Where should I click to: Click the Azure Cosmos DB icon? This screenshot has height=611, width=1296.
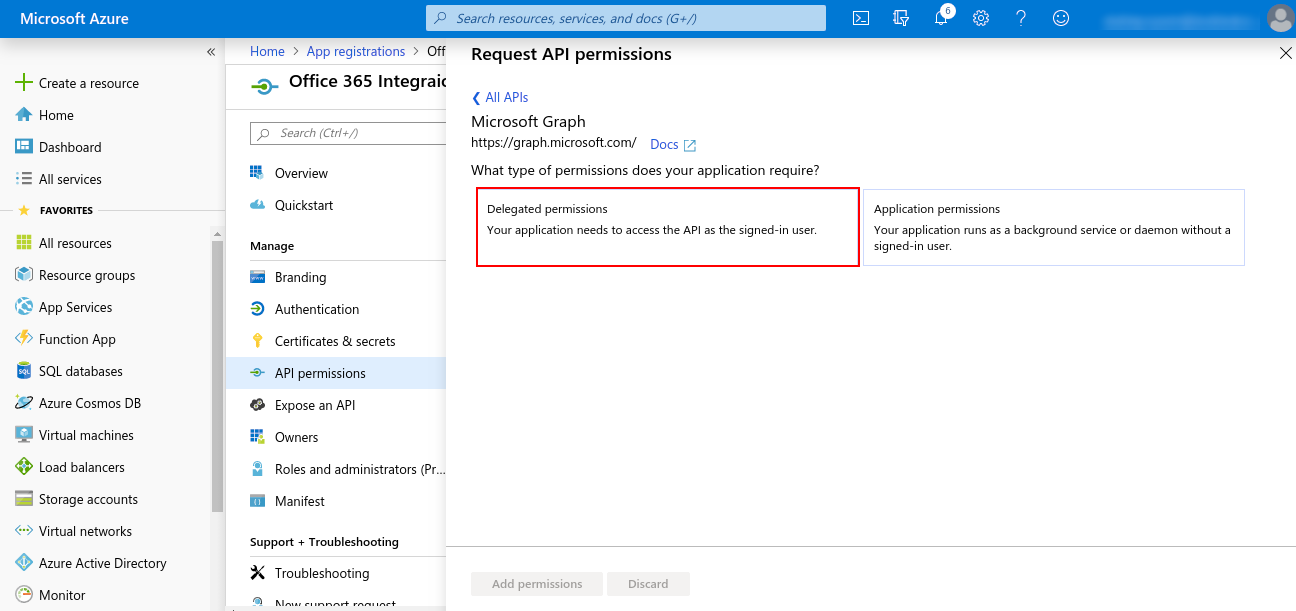24,403
